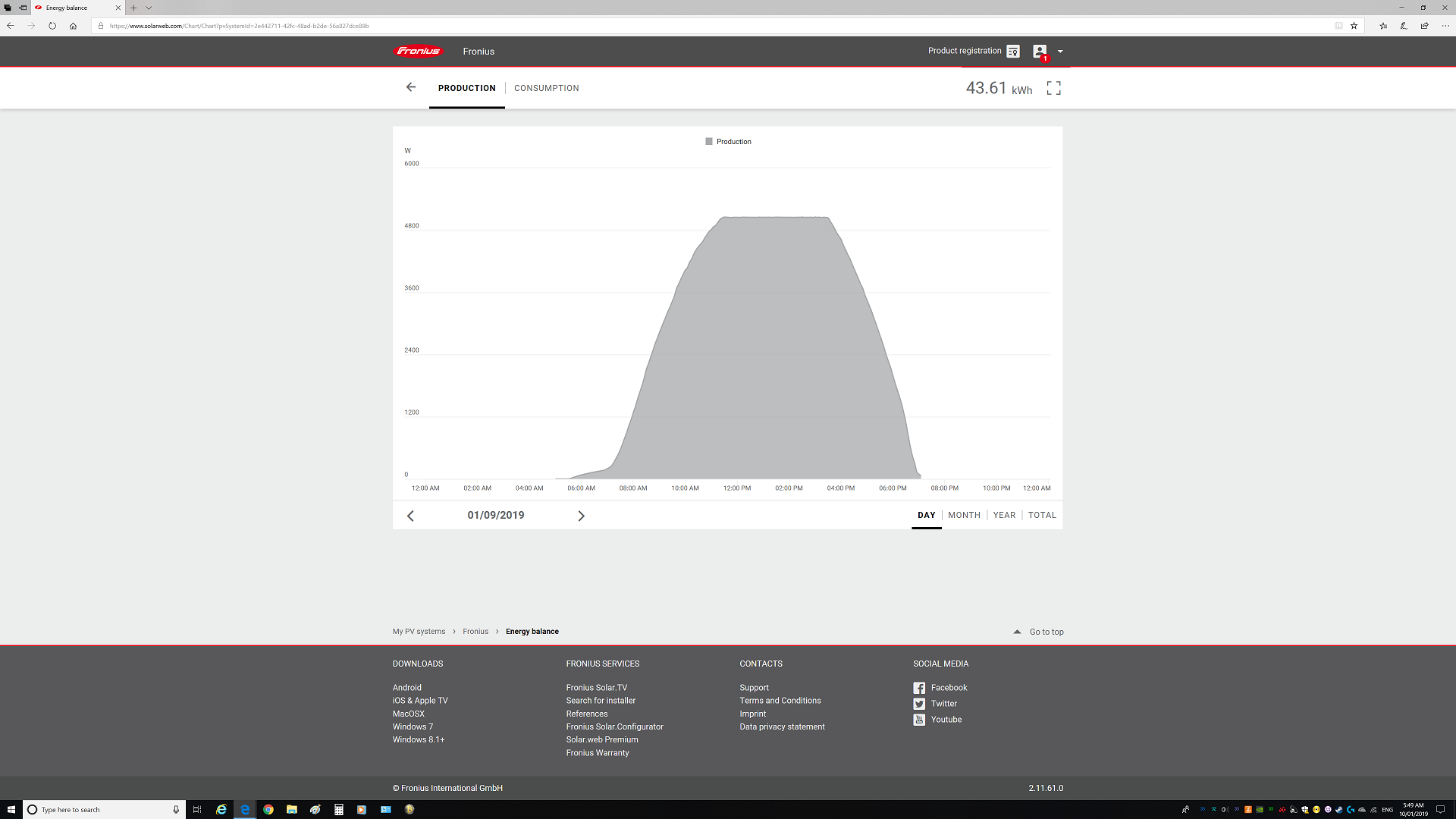1456x819 pixels.
Task: Expand the tab preview chevron
Action: (149, 8)
